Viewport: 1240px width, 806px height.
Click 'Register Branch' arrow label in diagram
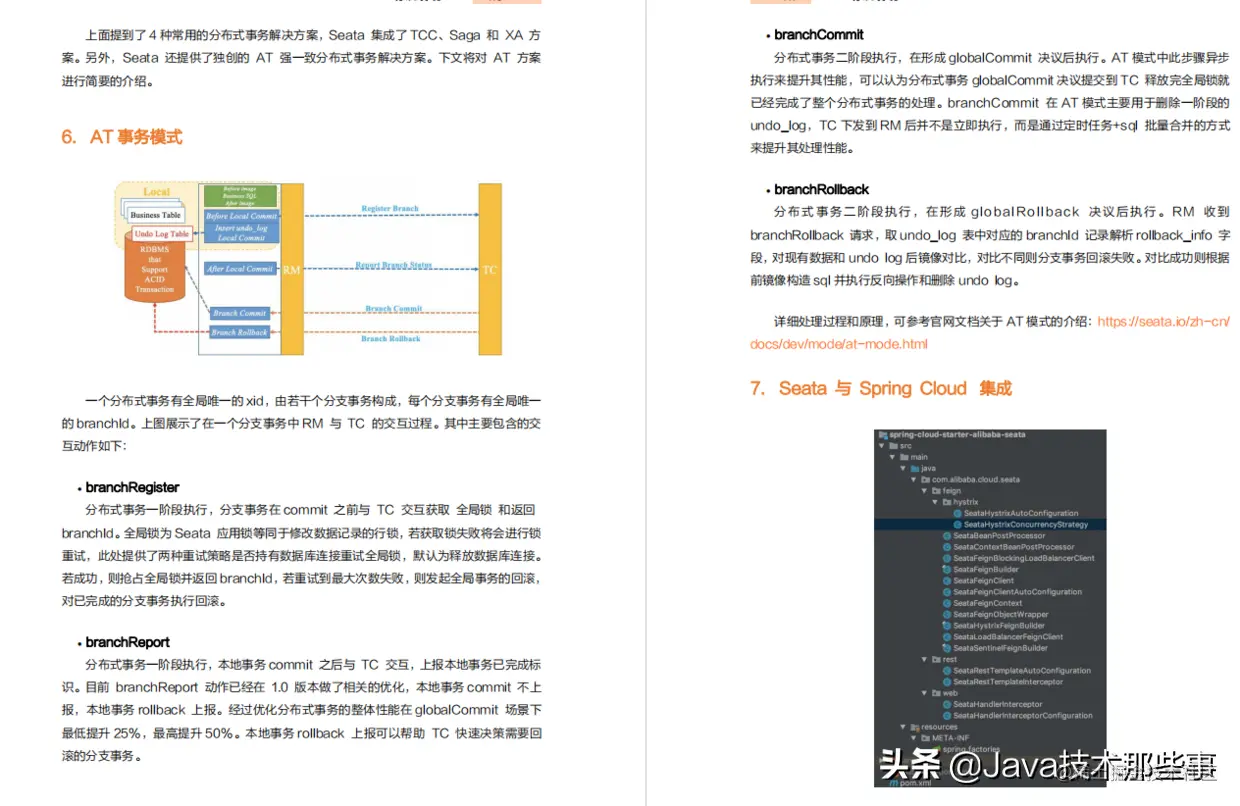(x=390, y=208)
